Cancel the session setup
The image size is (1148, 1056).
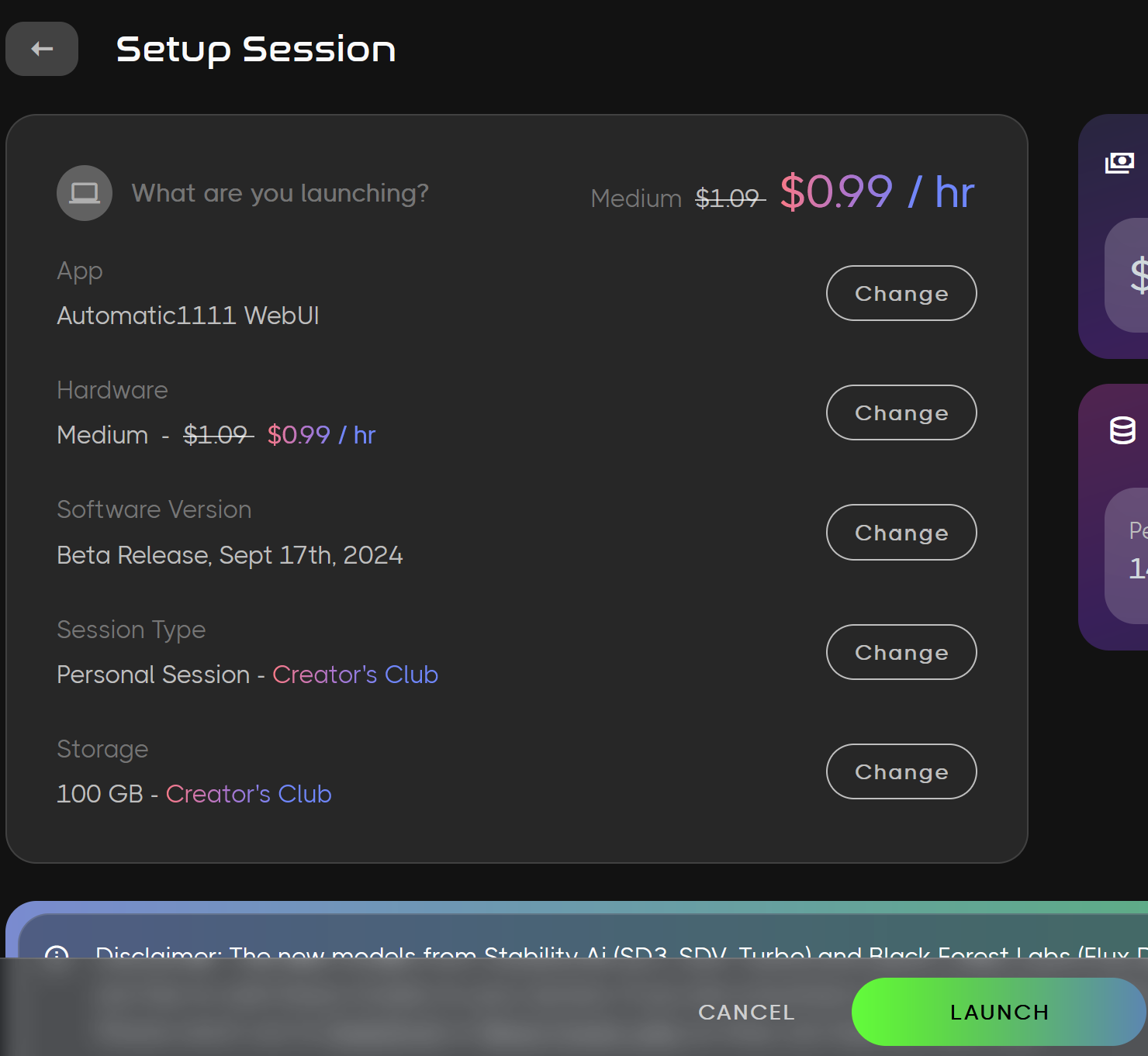click(745, 1012)
